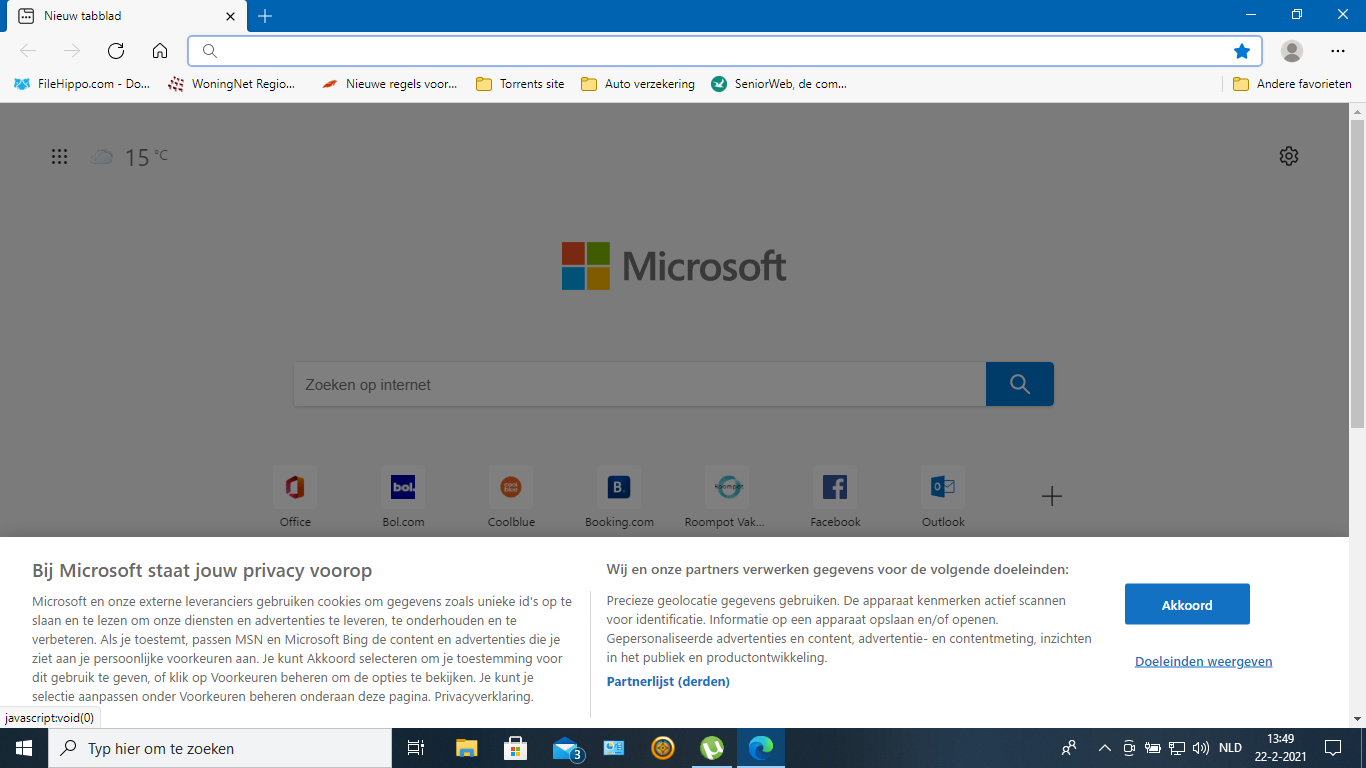Open the browser profile avatar
The width and height of the screenshot is (1366, 768).
click(1292, 51)
